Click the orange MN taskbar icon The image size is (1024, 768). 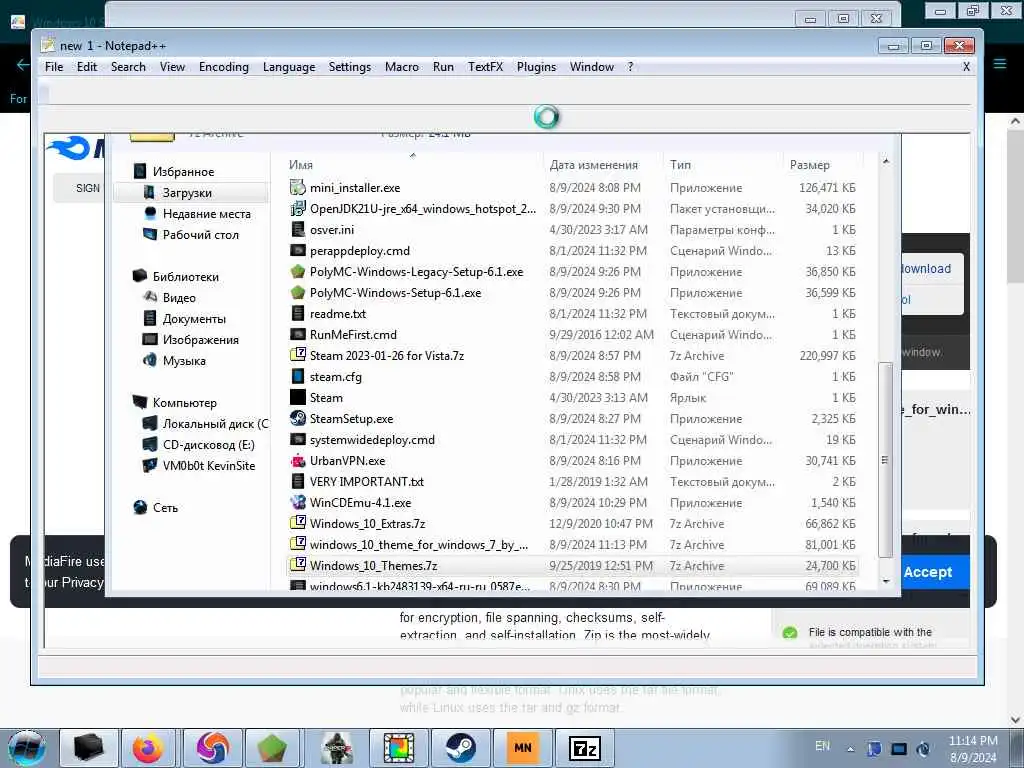(x=523, y=748)
